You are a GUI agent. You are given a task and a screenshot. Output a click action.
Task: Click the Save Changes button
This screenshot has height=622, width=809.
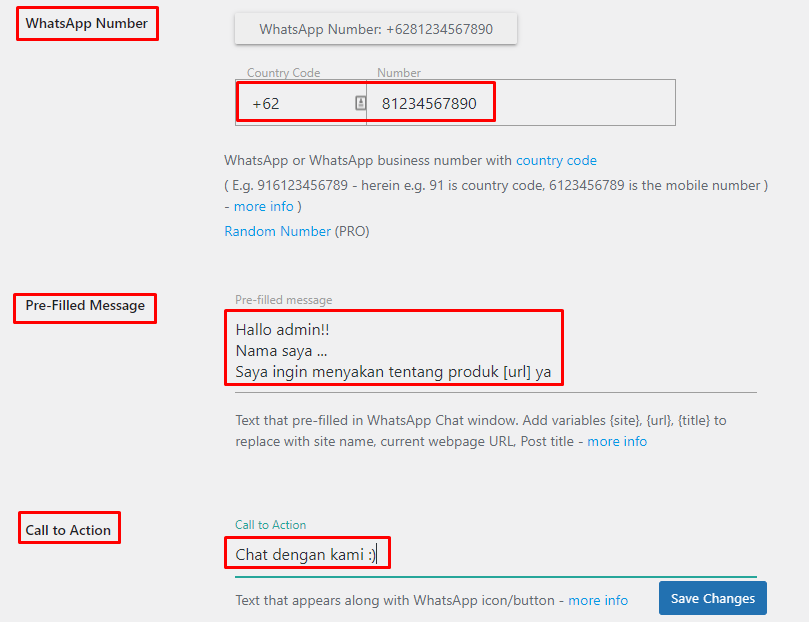(x=713, y=598)
